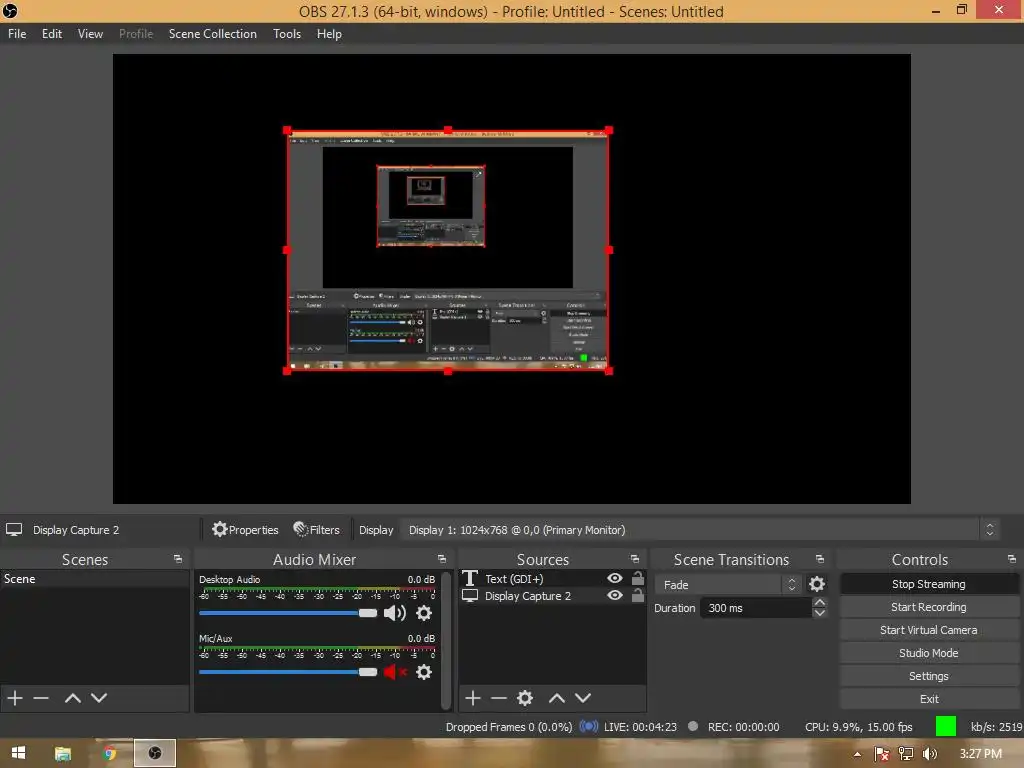Image resolution: width=1024 pixels, height=768 pixels.
Task: Lock the Display Capture 2 source
Action: (637, 596)
